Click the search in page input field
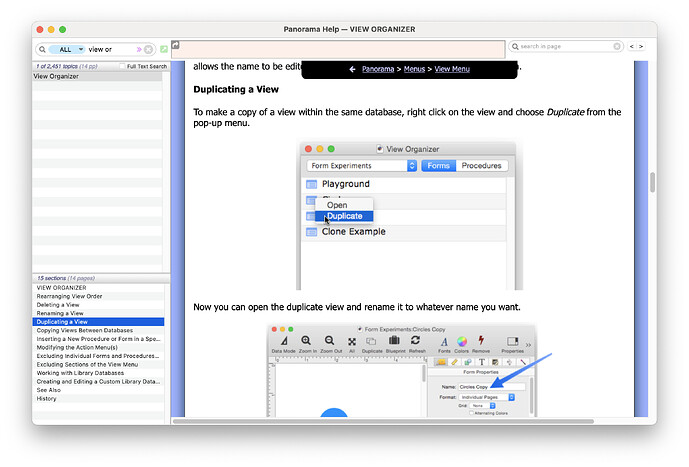This screenshot has width=689, height=467. point(560,46)
